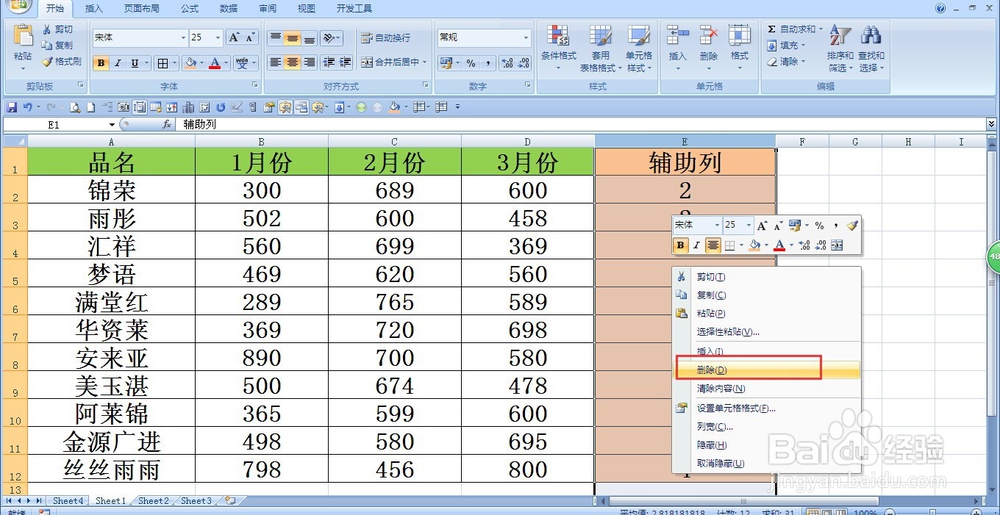The width and height of the screenshot is (1000, 515).
Task: Switch to the Formulas (公式) tab
Action: tap(189, 8)
